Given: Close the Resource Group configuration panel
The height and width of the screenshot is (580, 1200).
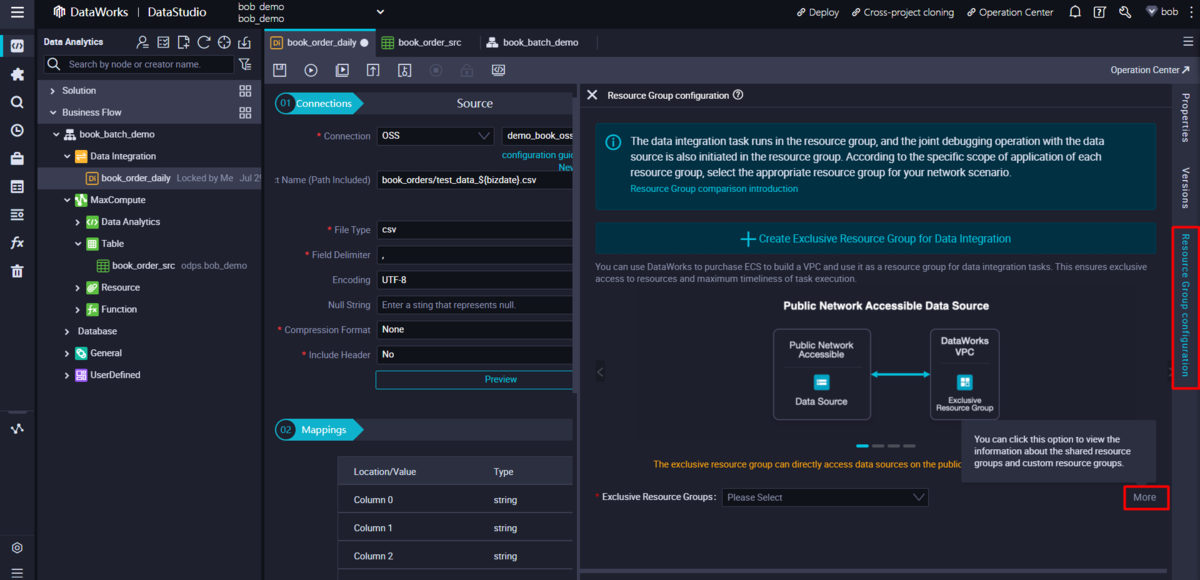Looking at the screenshot, I should tap(592, 95).
